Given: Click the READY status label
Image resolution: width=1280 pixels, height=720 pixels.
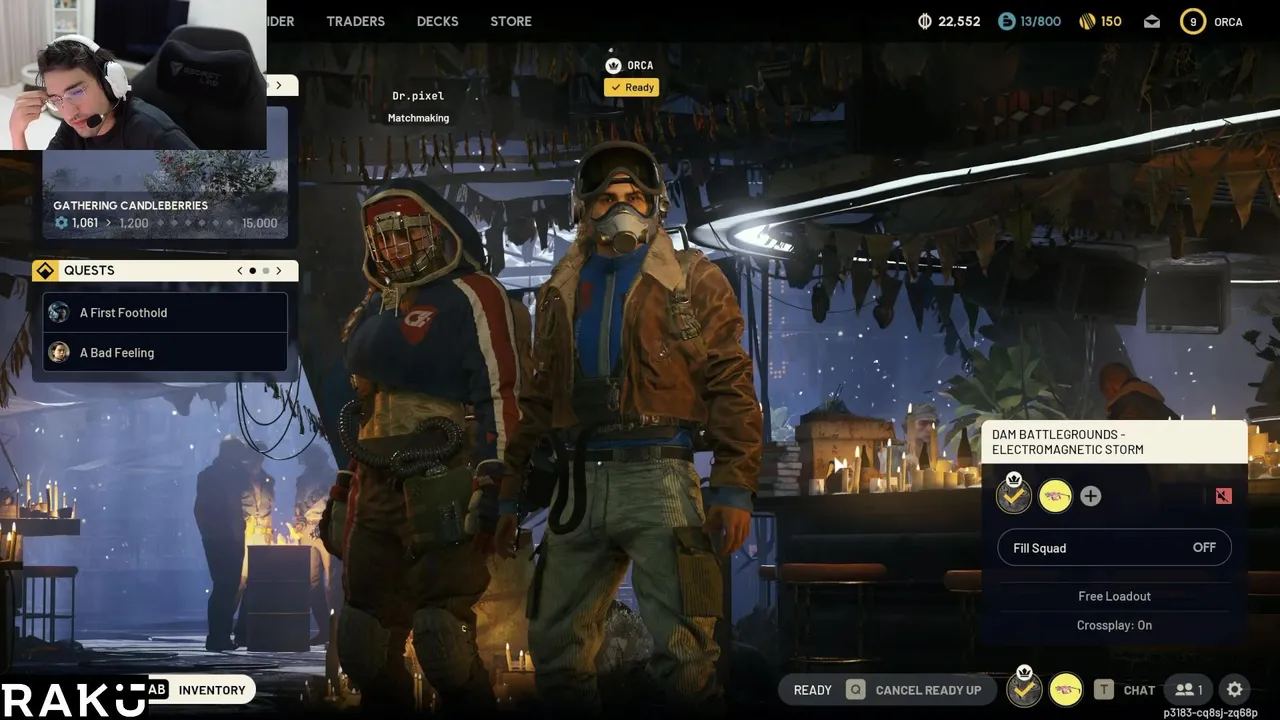Looking at the screenshot, I should (812, 690).
